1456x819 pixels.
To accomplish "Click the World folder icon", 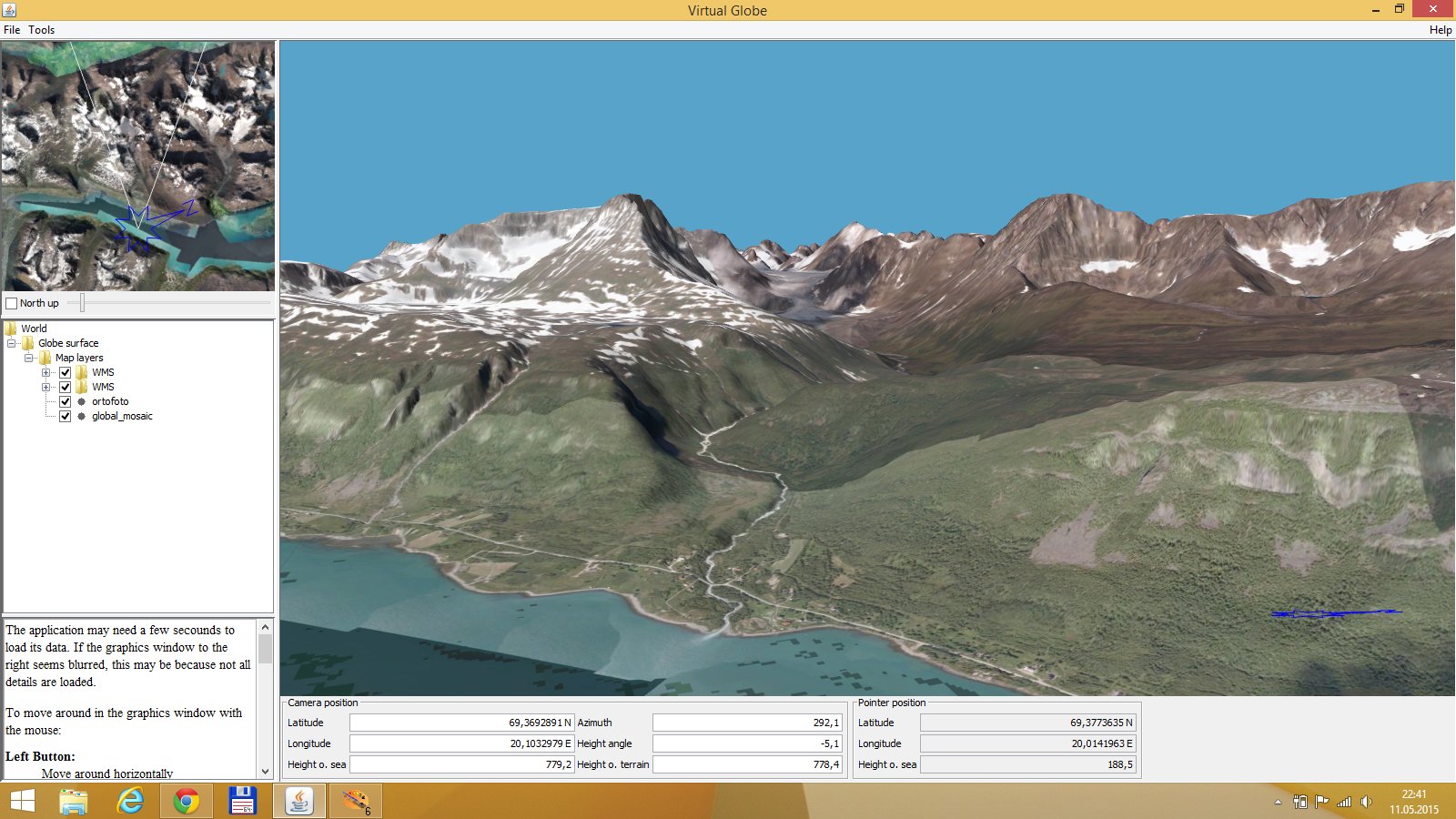I will (x=11, y=329).
